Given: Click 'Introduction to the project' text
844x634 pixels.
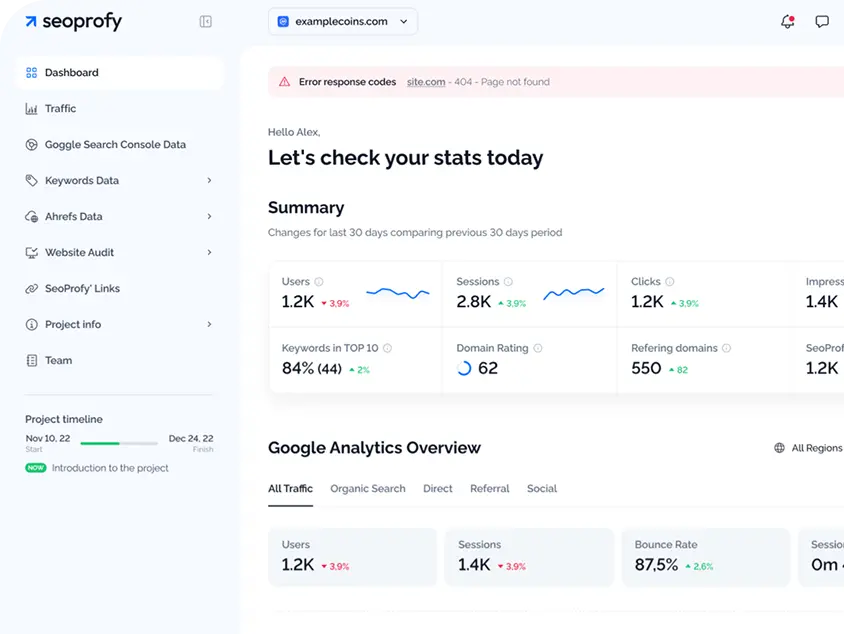Looking at the screenshot, I should click(110, 468).
